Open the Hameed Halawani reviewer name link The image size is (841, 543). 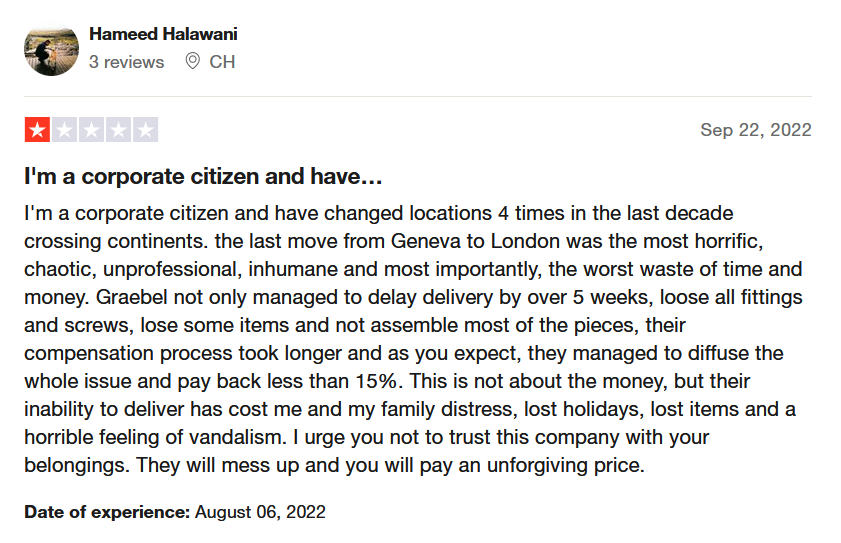[x=163, y=34]
